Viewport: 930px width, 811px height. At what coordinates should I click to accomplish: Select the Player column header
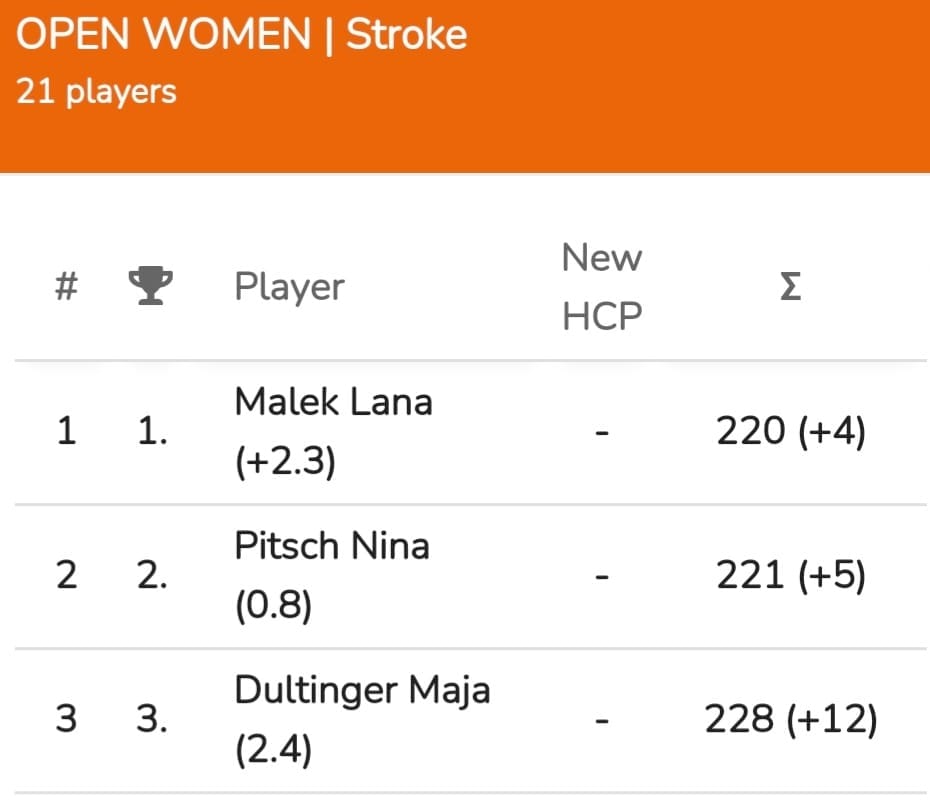[x=289, y=287]
